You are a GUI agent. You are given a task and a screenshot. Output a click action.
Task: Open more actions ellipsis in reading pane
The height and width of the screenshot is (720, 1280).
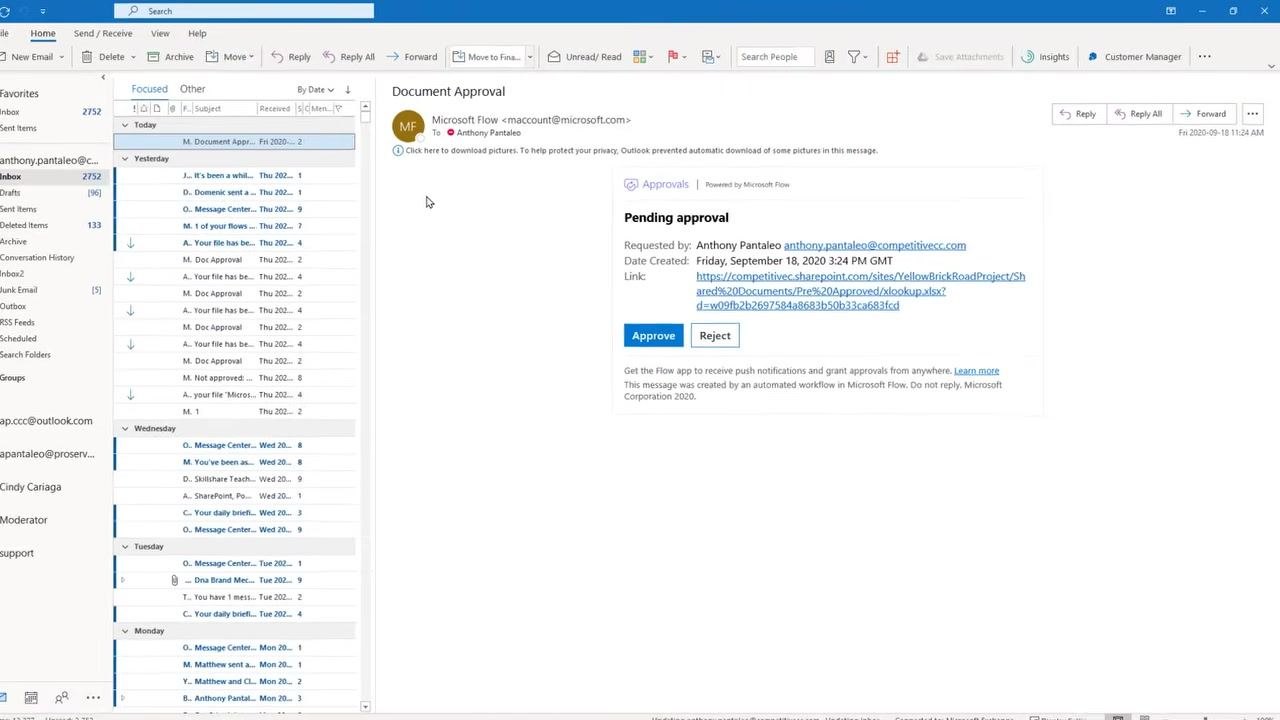(x=1252, y=114)
